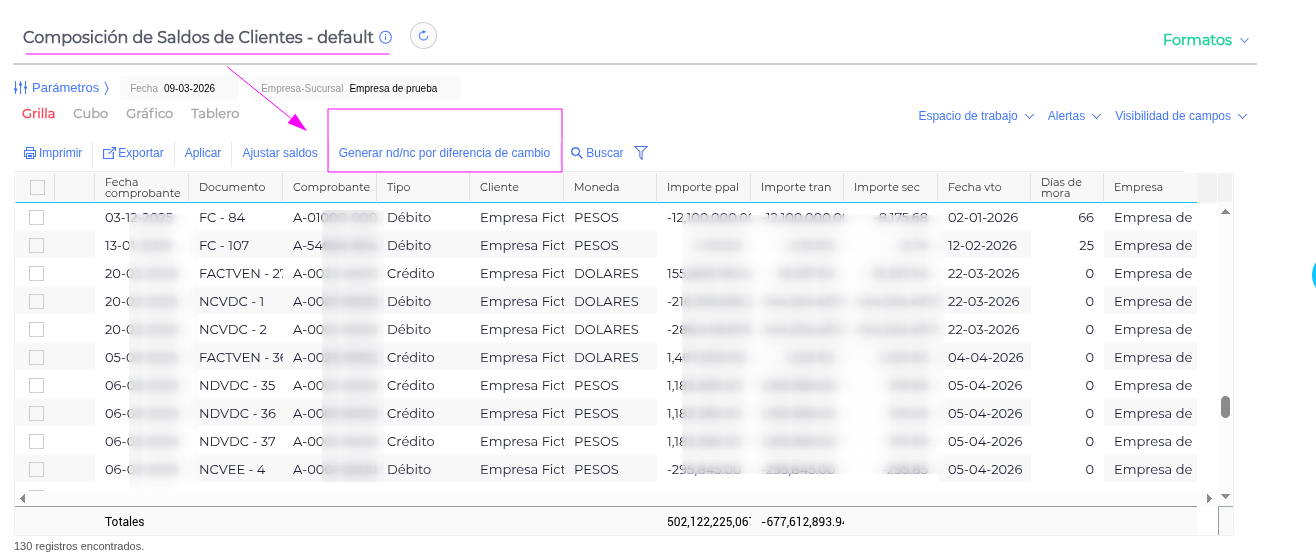Screen dimensions: 1316x553
Task: Click the Ajustar saldos button
Action: [279, 153]
